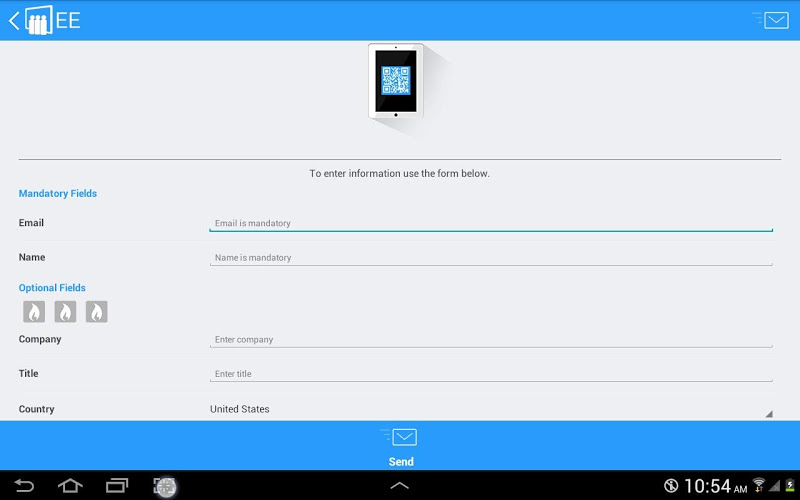800x500 pixels.
Task: Focus the Enter title field
Action: point(491,373)
